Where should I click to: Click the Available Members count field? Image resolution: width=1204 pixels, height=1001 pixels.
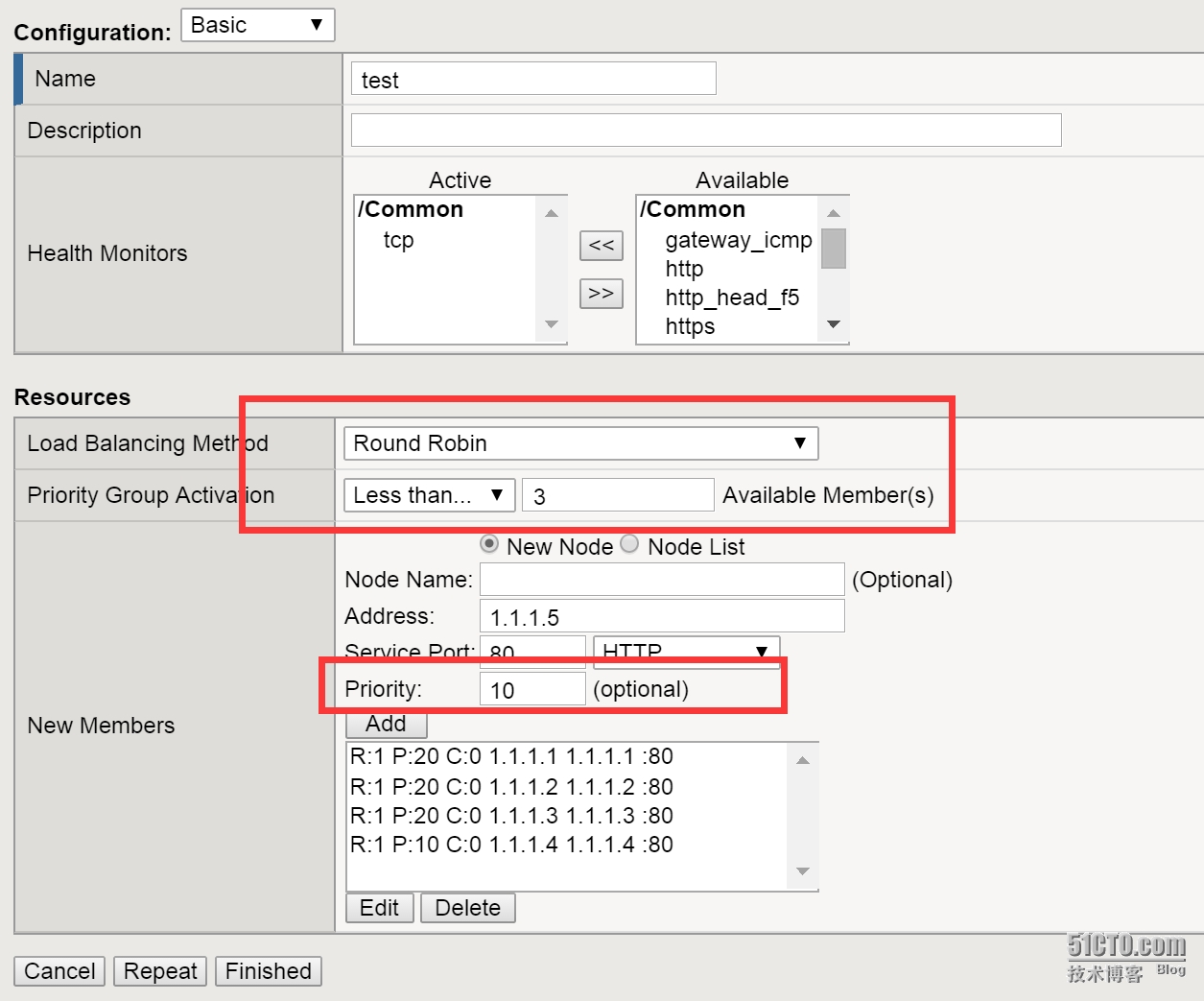618,495
